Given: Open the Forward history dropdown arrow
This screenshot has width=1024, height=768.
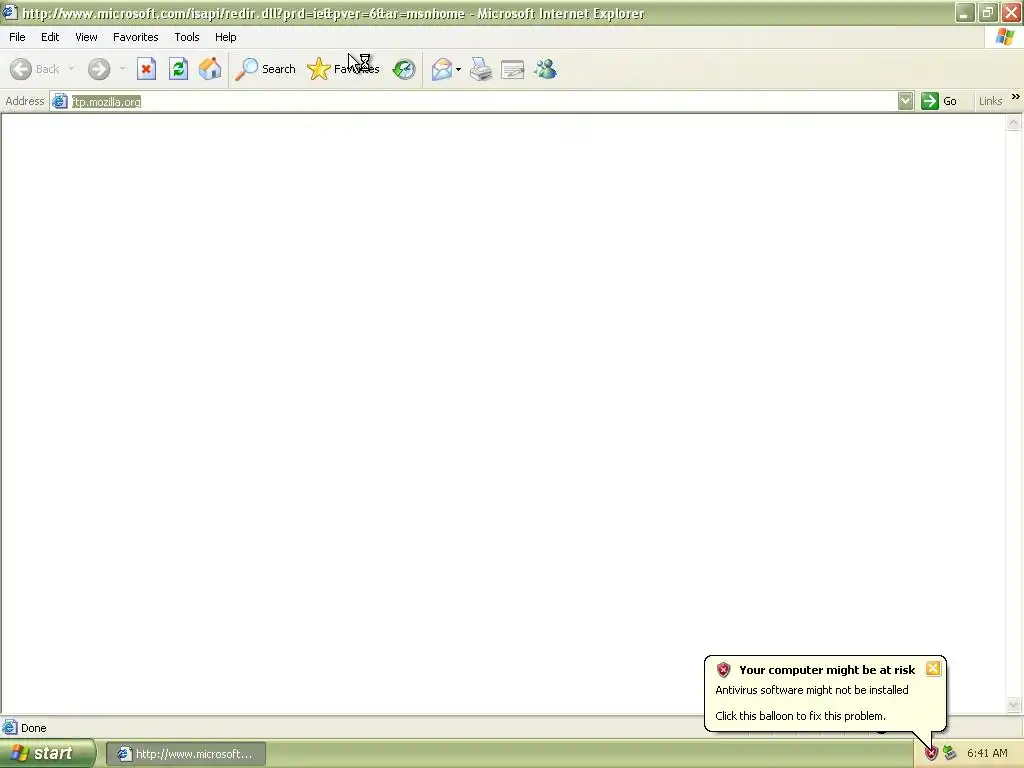Looking at the screenshot, I should pyautogui.click(x=122, y=69).
